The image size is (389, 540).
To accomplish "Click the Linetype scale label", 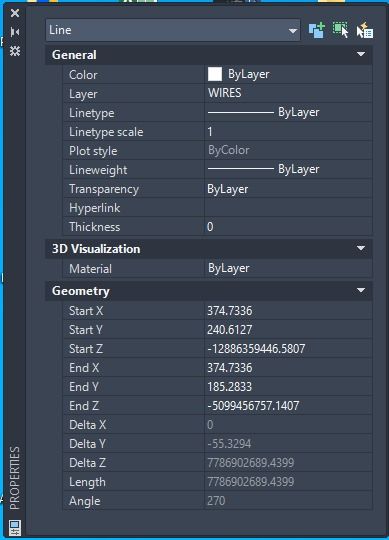I will tap(106, 132).
